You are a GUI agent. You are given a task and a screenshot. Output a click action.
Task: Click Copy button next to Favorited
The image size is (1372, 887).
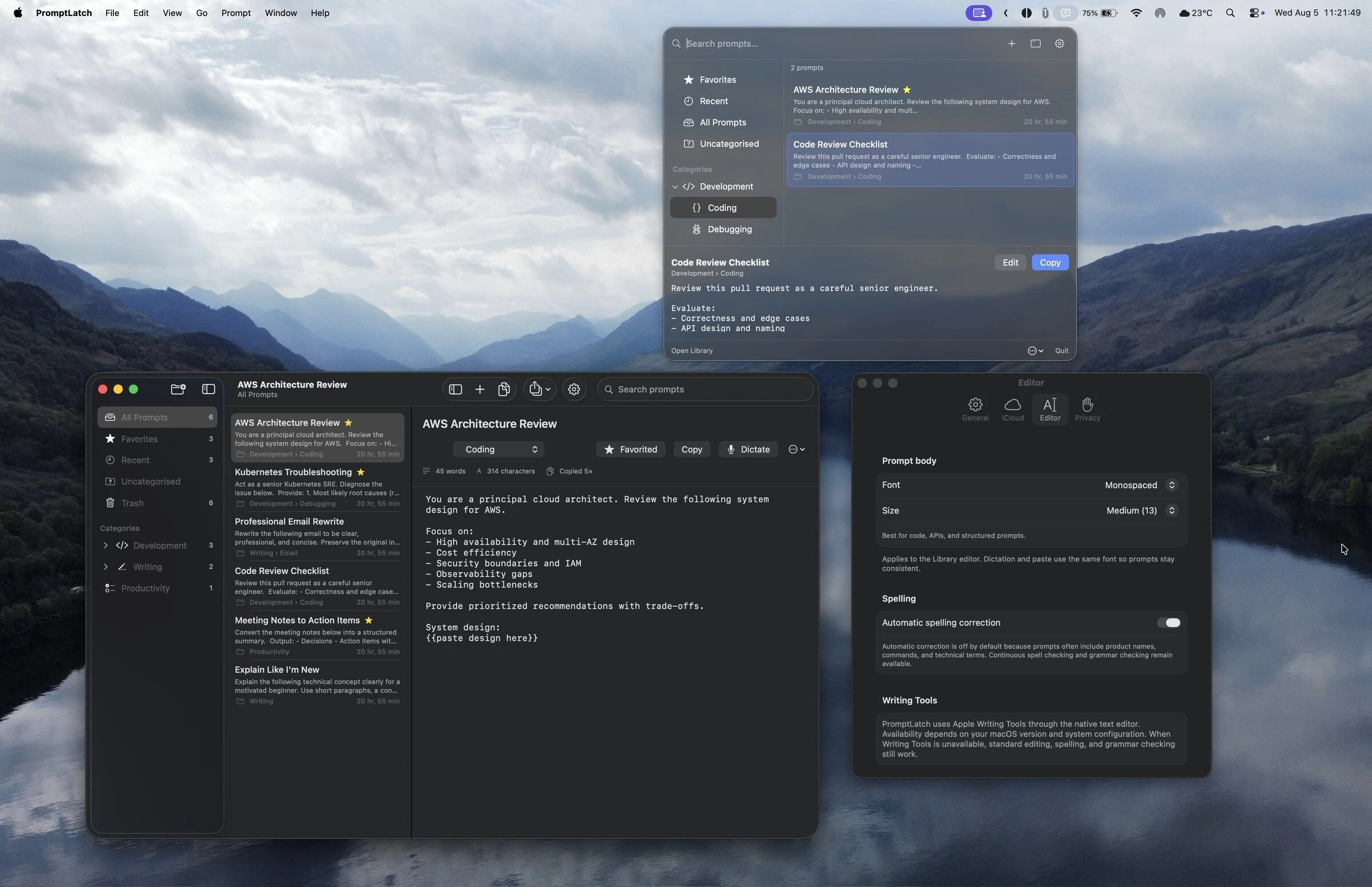point(692,450)
